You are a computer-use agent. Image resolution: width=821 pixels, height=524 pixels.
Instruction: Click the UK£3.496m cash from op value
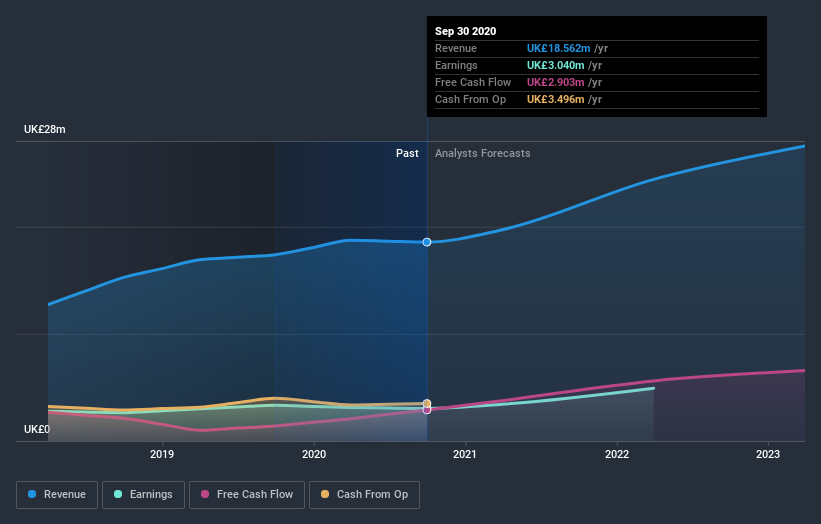point(555,99)
